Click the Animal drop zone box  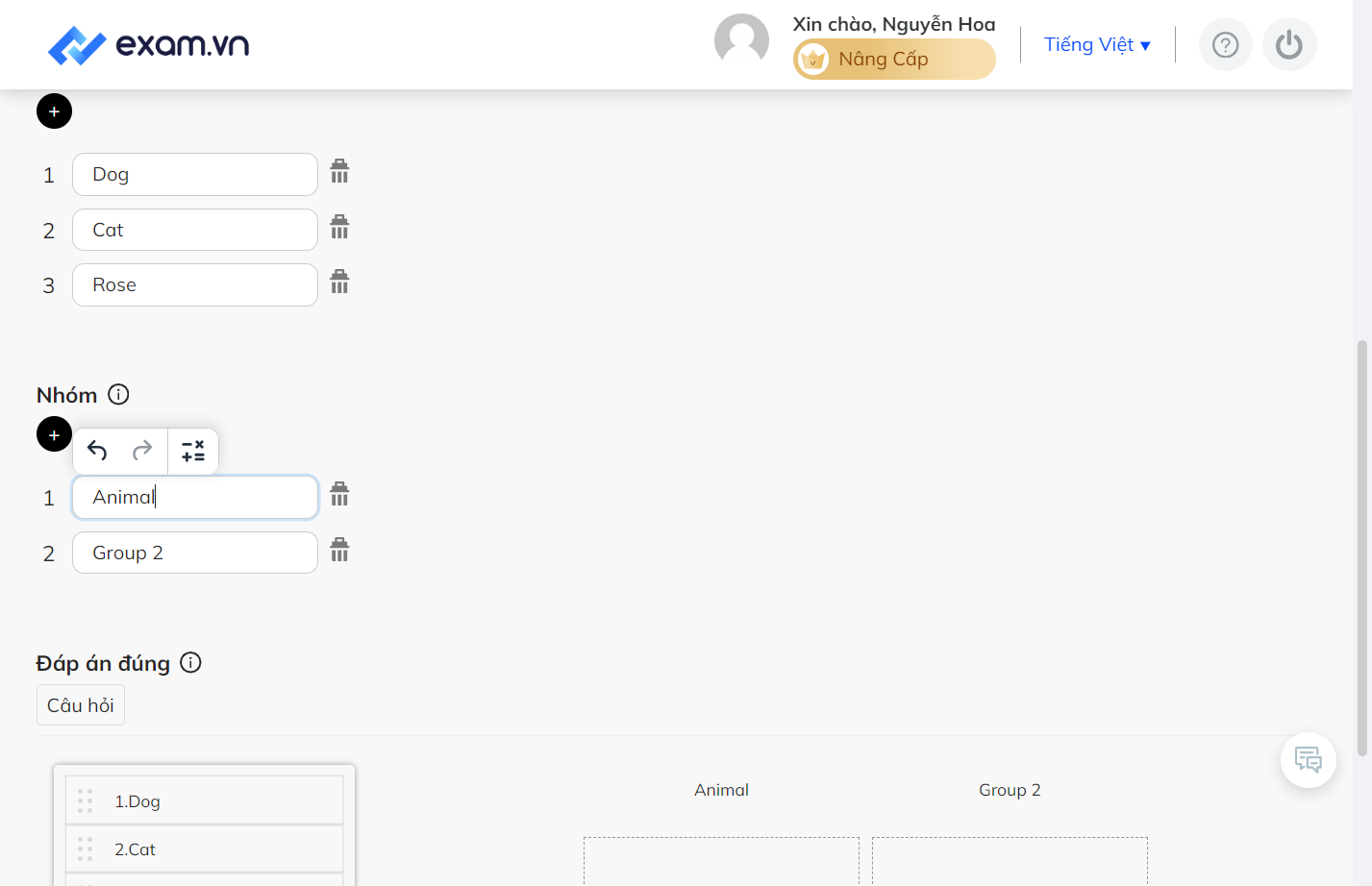721,861
